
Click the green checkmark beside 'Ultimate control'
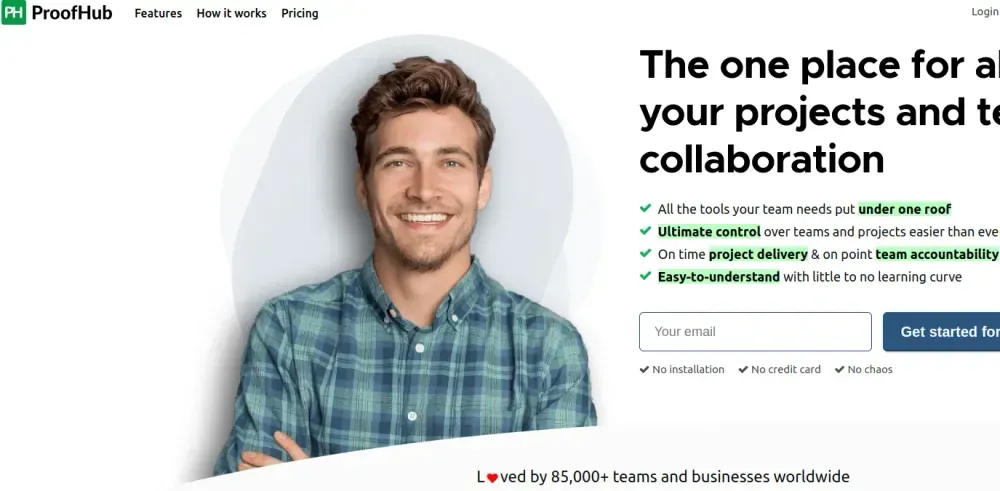(x=645, y=230)
